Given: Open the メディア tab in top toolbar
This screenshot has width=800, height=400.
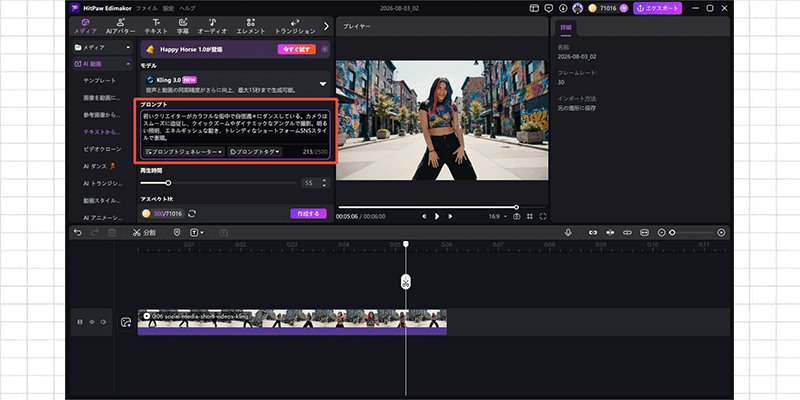Looking at the screenshot, I should (x=85, y=26).
